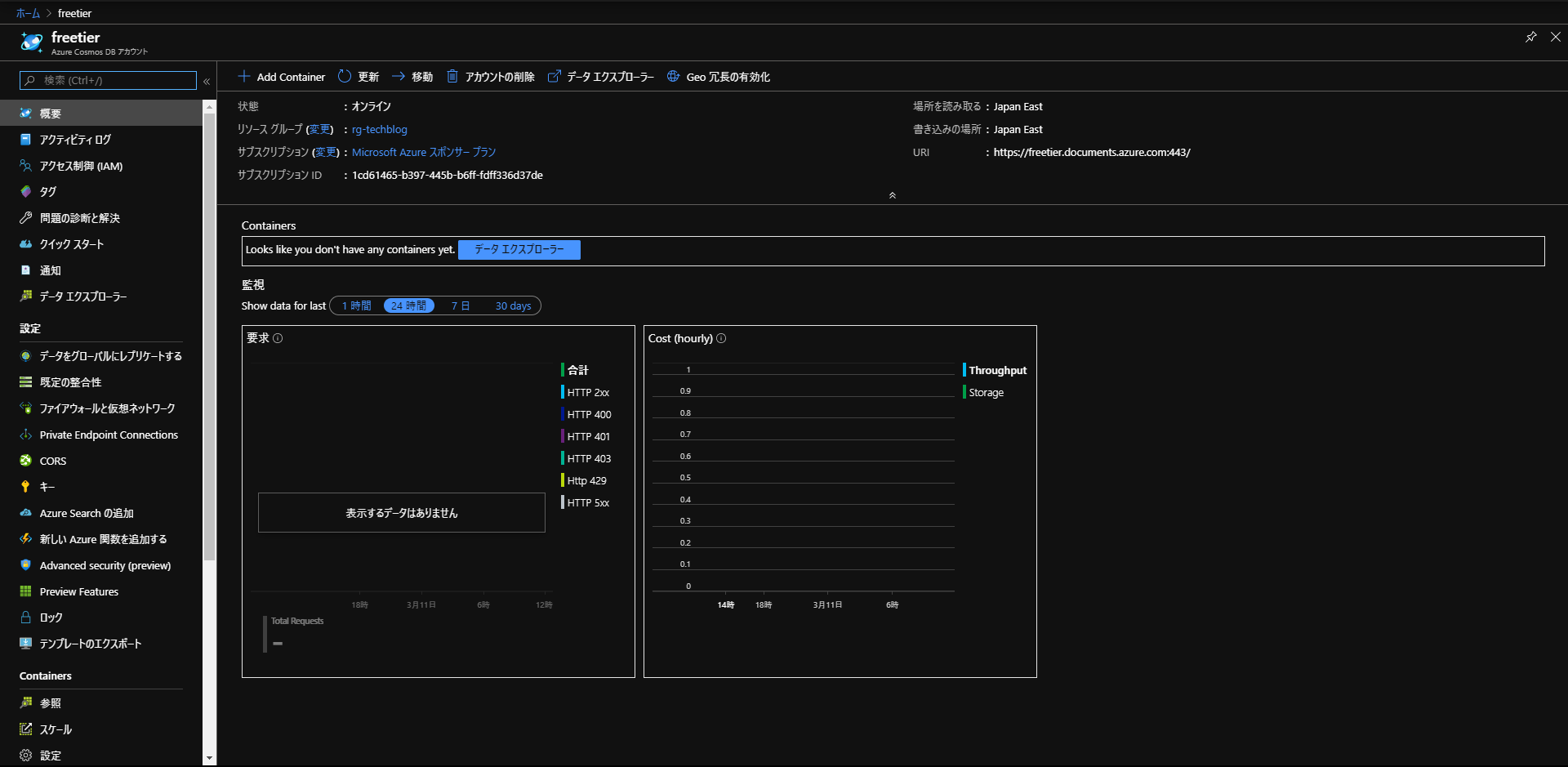
Task: Click the sidebar search input field
Action: pos(114,80)
